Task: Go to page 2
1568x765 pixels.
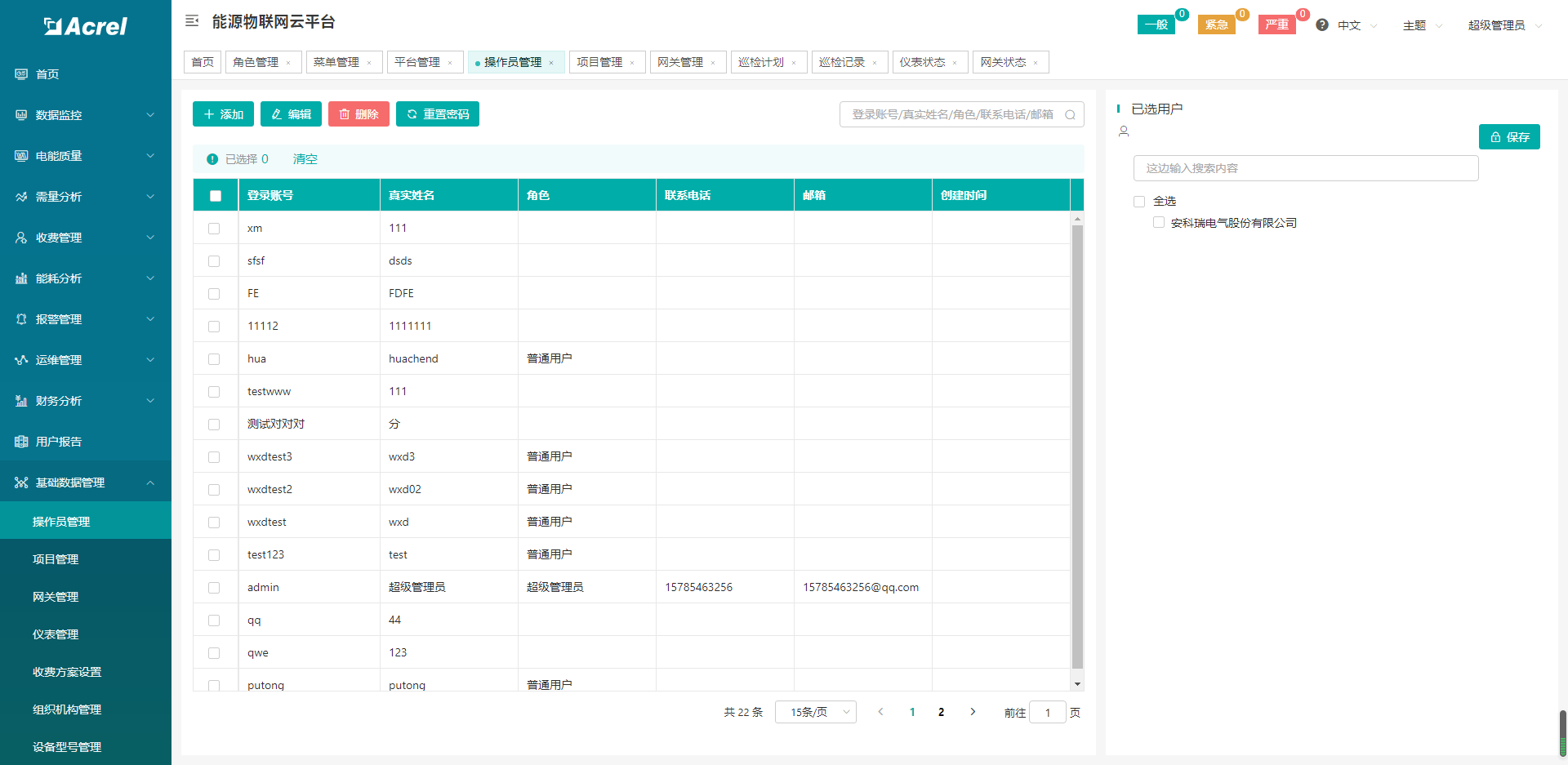Action: click(x=942, y=713)
